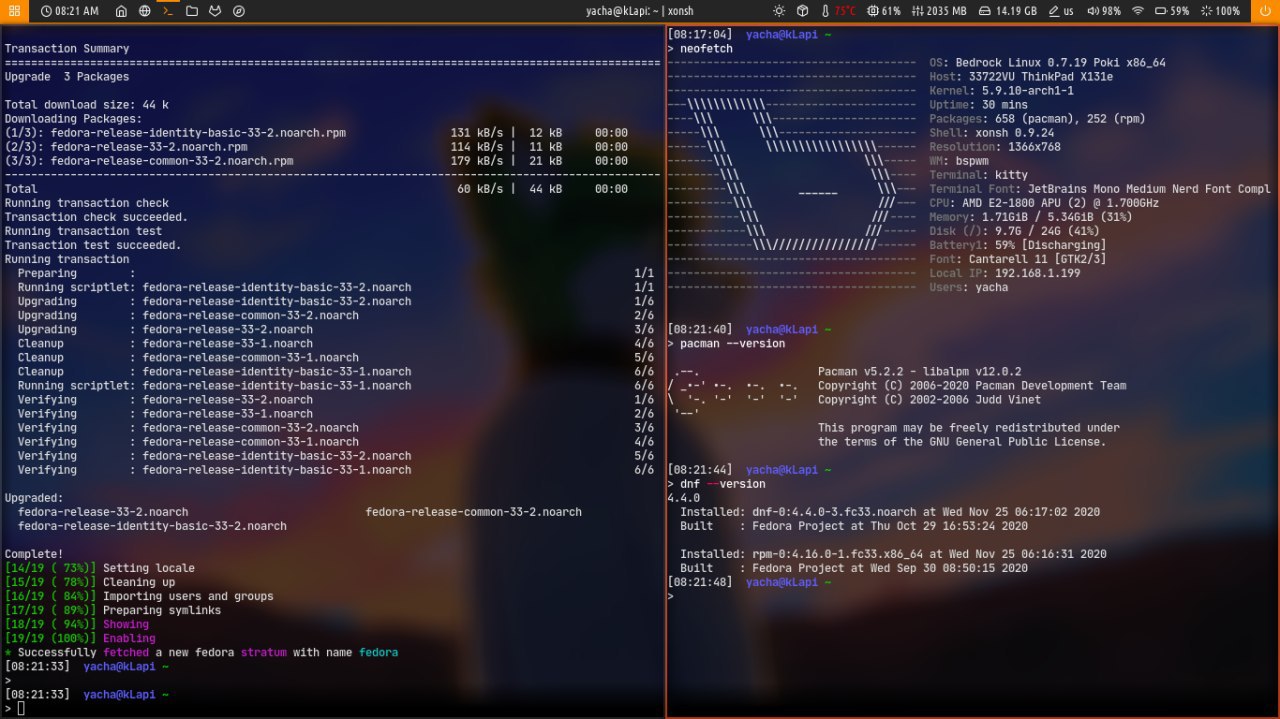This screenshot has width=1280, height=719.
Task: Click the left terminal's active prompt cursor
Action: 21,708
